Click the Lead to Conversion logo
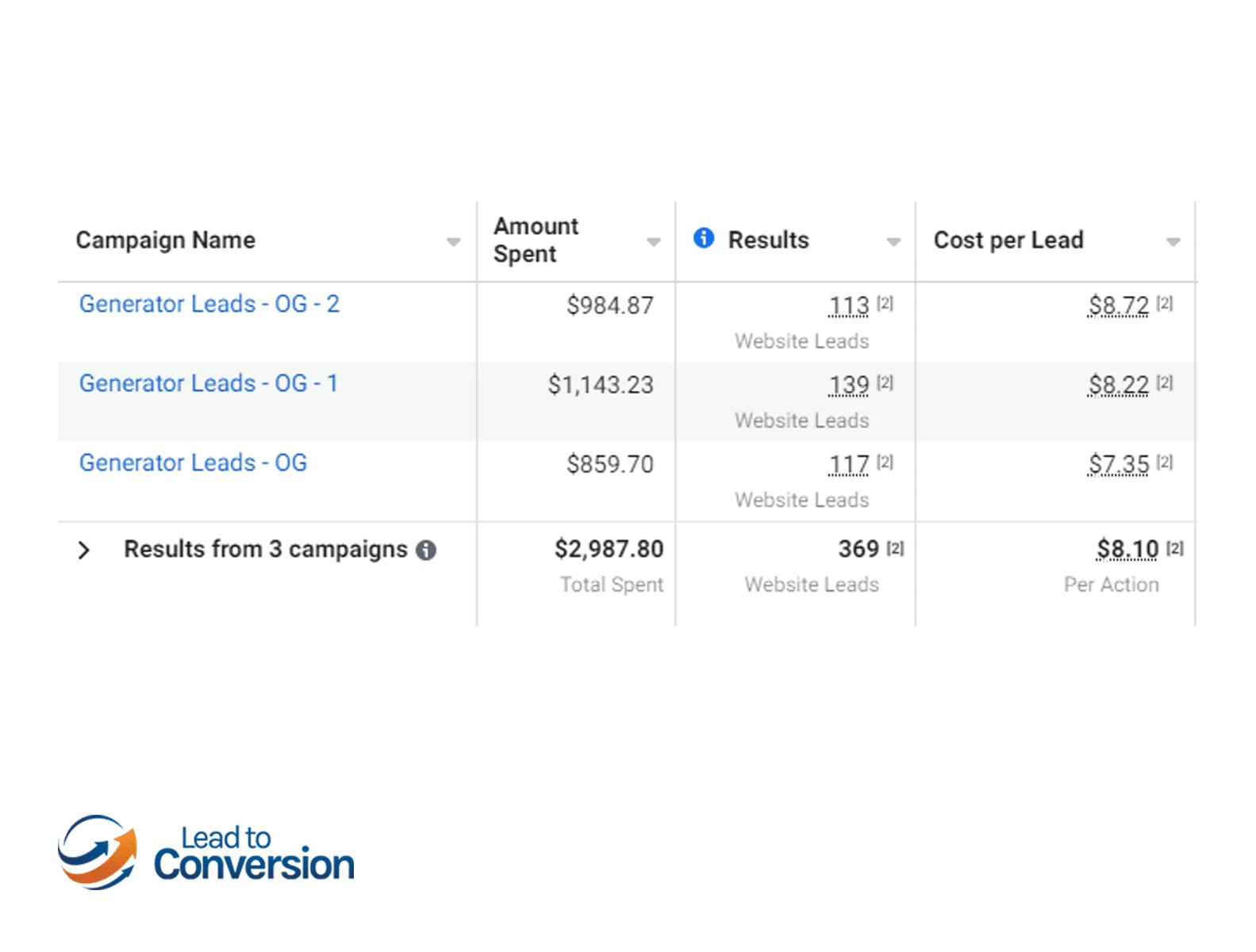This screenshot has width=1256, height=952. point(206,852)
